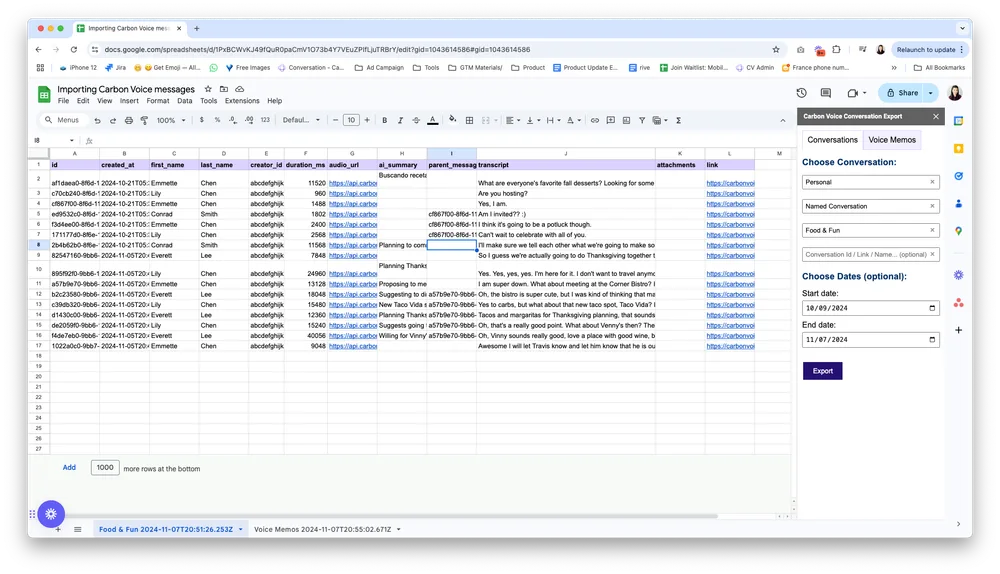The image size is (1000, 574).
Task: Open the font family dropdown
Action: (x=301, y=121)
